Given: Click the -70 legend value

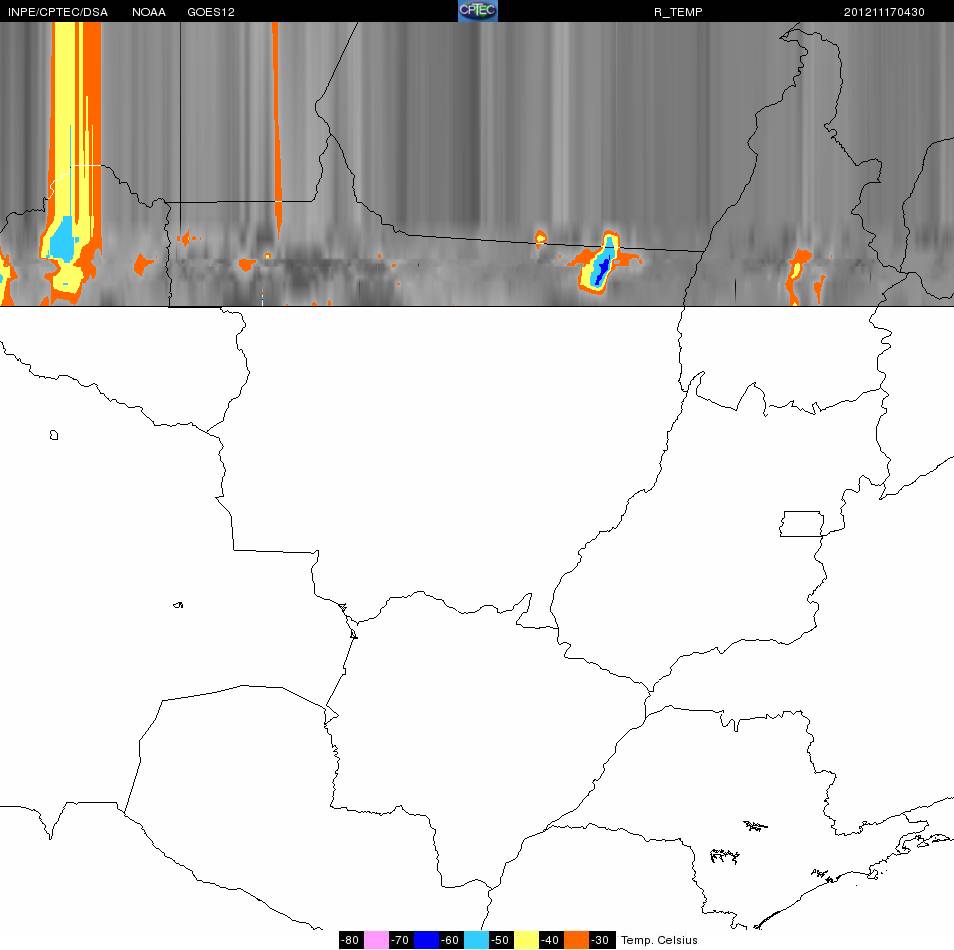Looking at the screenshot, I should point(400,940).
